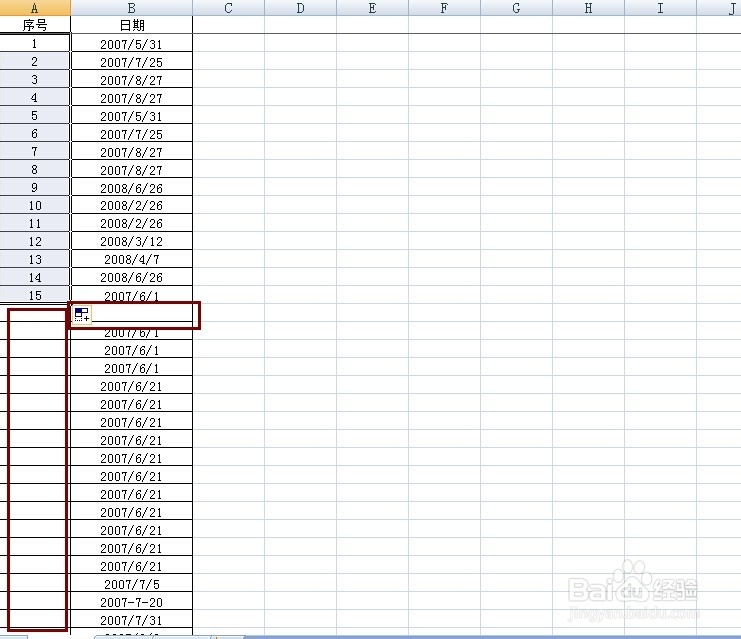Select serial number cell 3
The height and width of the screenshot is (639, 741).
35,79
